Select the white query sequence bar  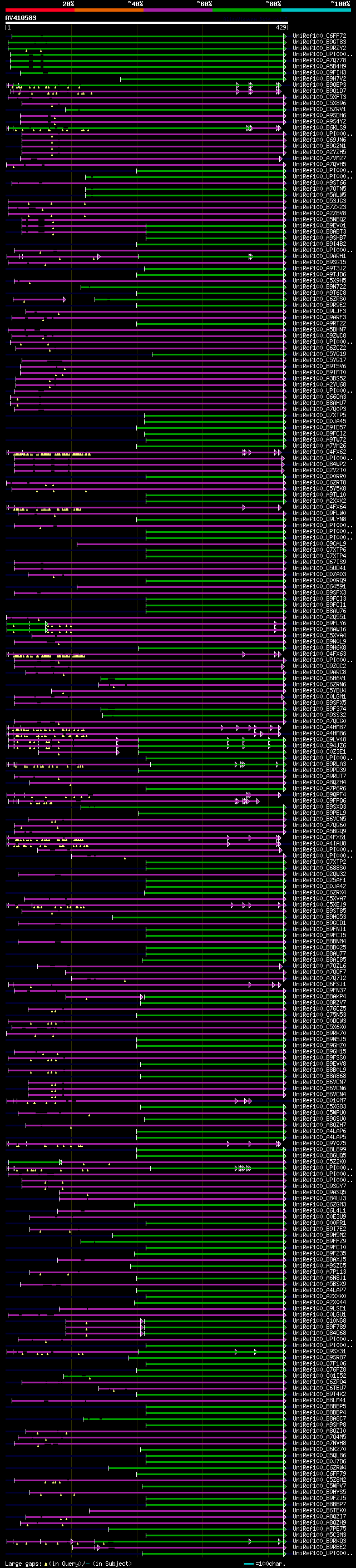[147, 22]
